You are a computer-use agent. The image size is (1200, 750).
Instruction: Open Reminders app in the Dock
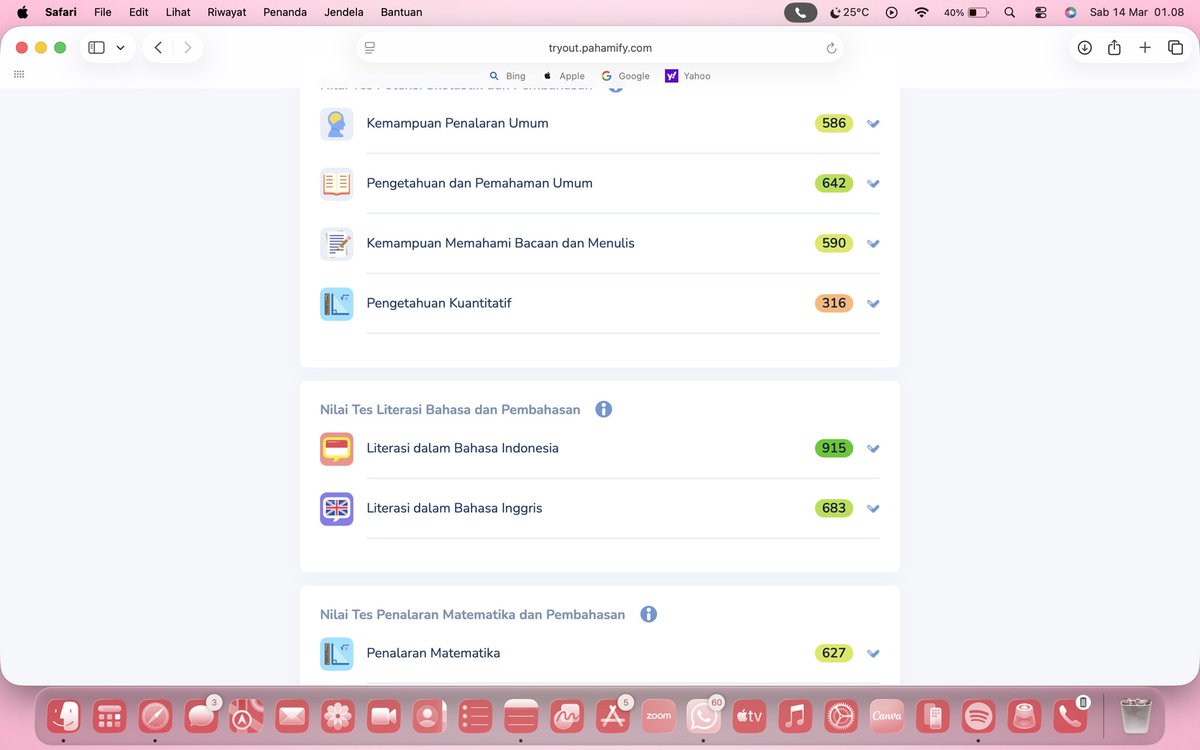pyautogui.click(x=475, y=716)
